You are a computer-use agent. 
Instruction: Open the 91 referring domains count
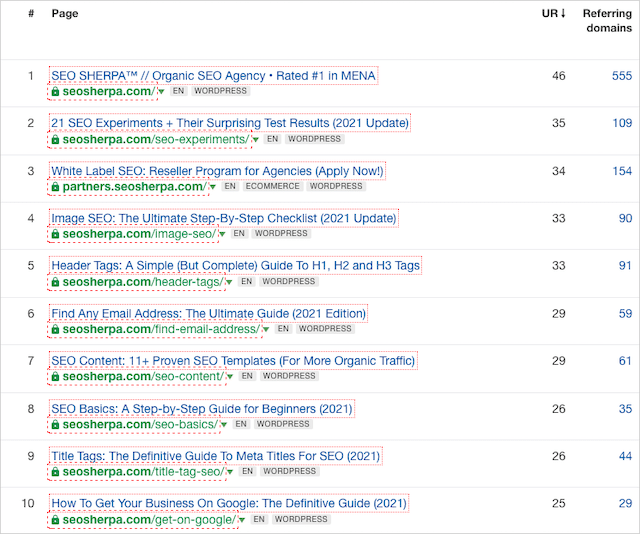click(626, 266)
